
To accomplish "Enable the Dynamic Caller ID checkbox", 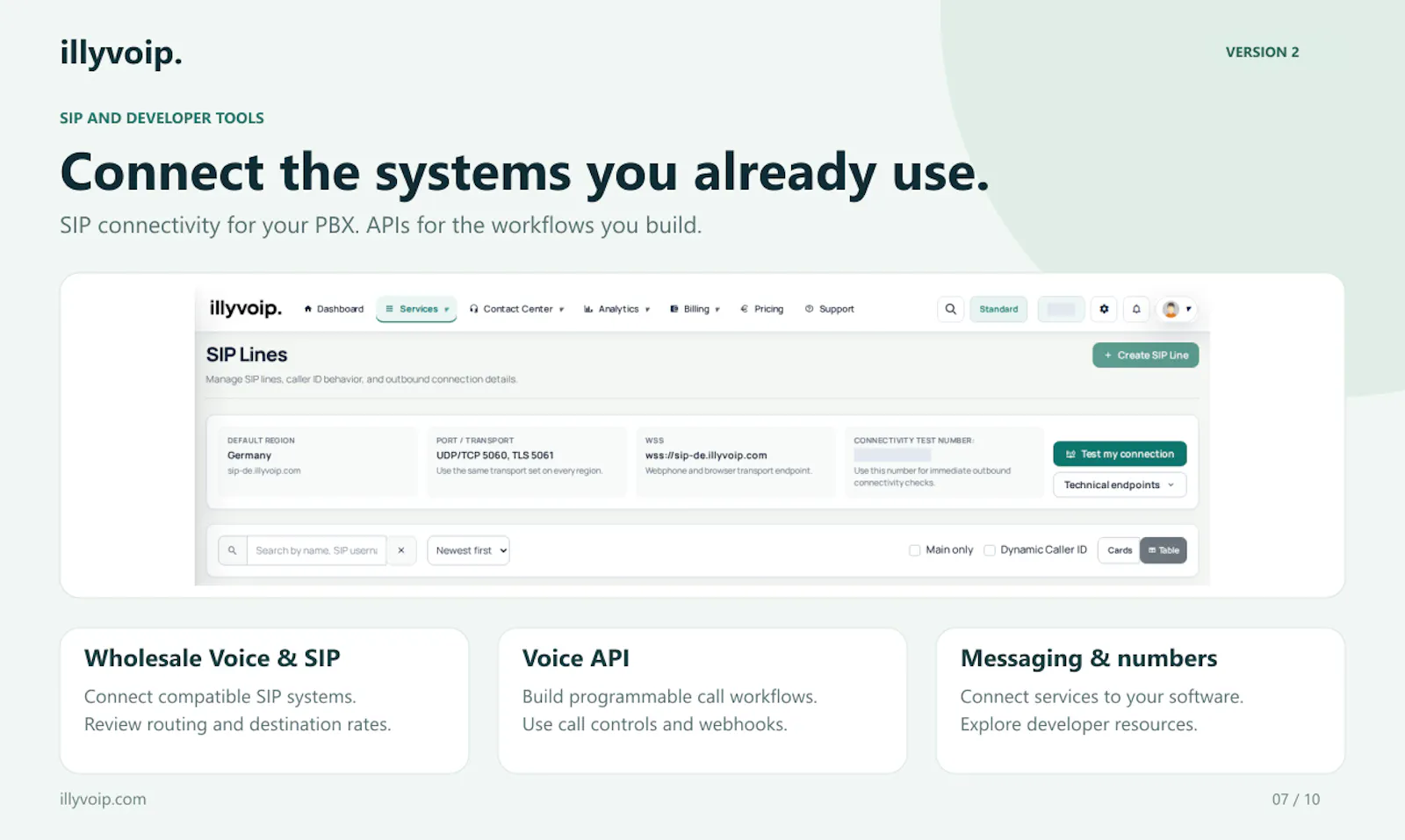I will pyautogui.click(x=990, y=550).
